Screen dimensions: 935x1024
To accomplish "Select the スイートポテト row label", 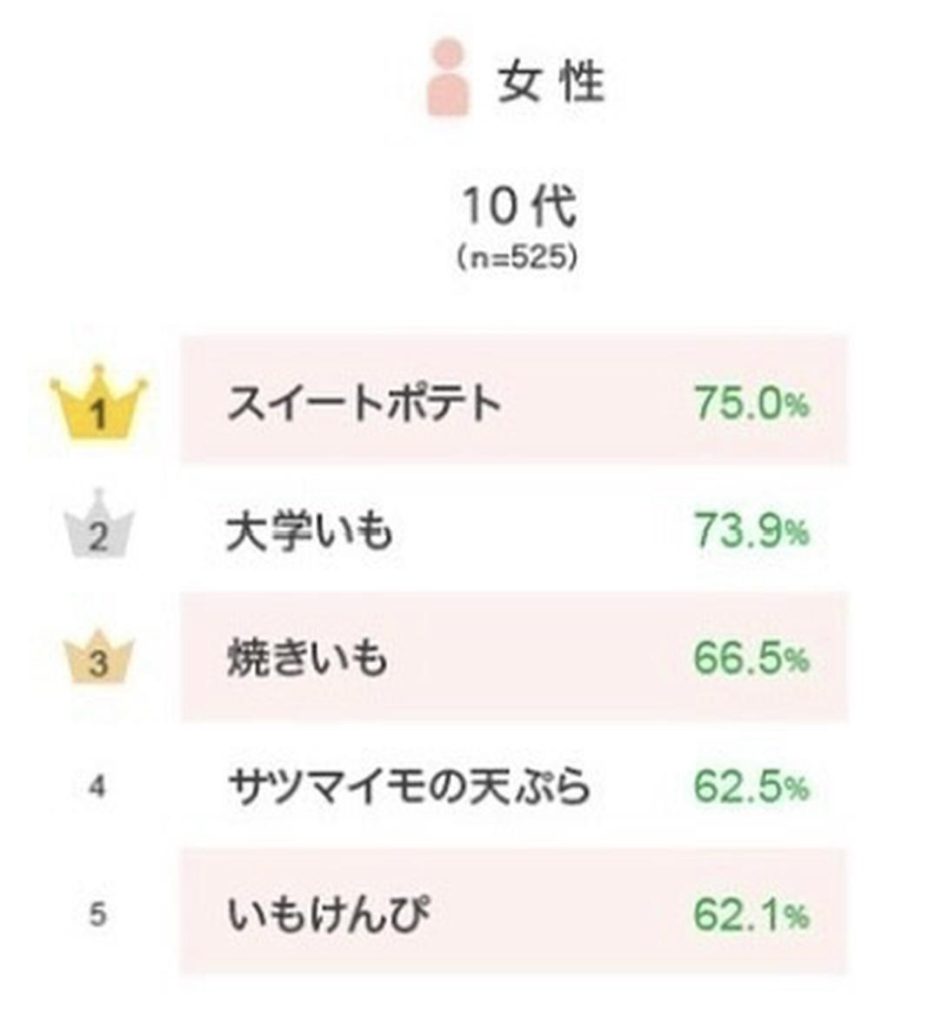I will [x=364, y=402].
